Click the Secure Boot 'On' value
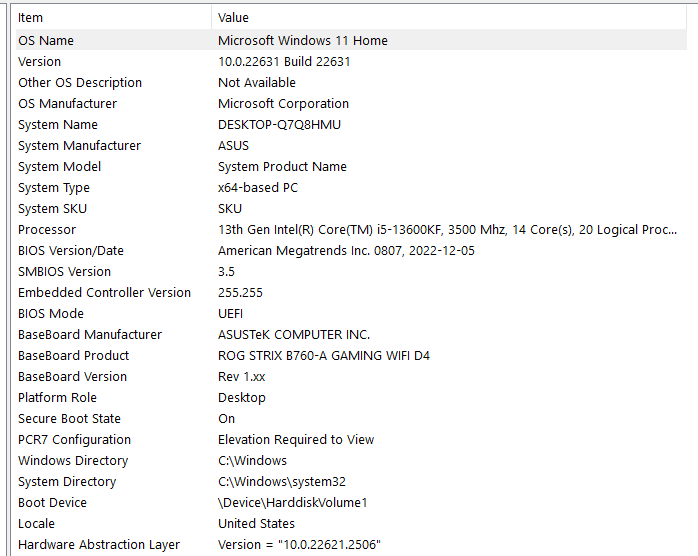Screen dimensions: 698x556 pyautogui.click(x=226, y=418)
